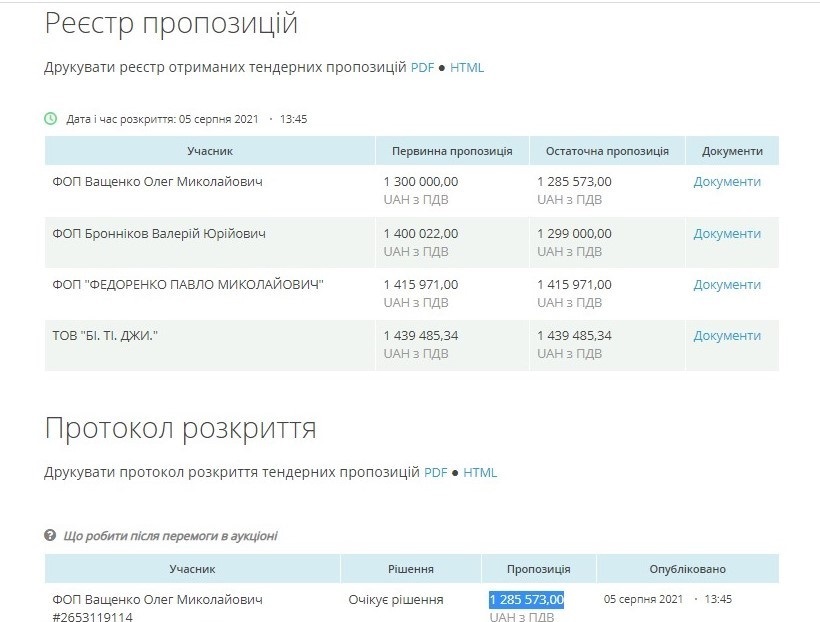Click the question mark help icon
Screen dimensions: 820x622
[50, 535]
